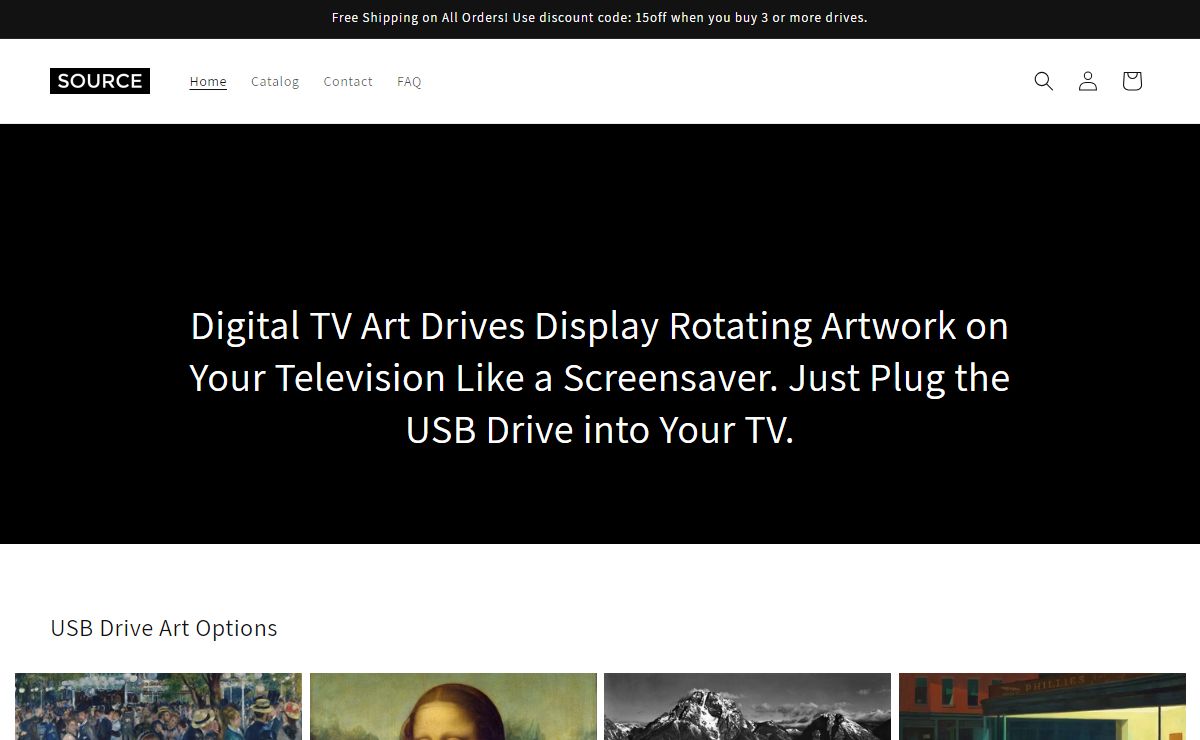
Task: Open the shopping cart icon
Action: coord(1131,81)
